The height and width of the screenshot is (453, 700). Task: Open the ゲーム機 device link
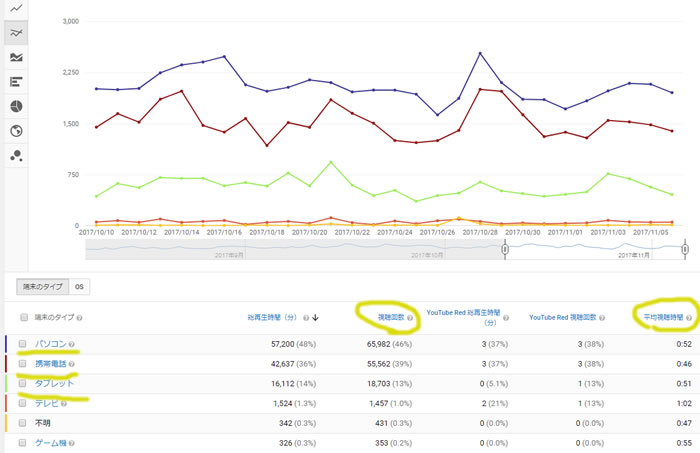click(52, 441)
